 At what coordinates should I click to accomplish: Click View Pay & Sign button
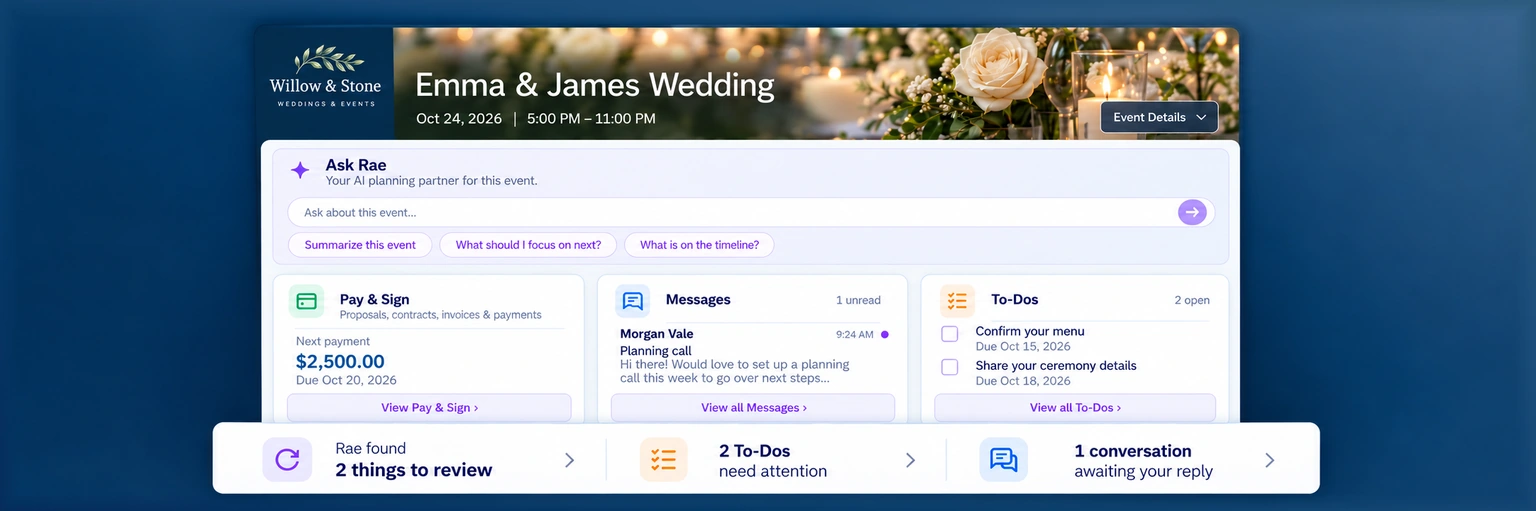pos(429,408)
